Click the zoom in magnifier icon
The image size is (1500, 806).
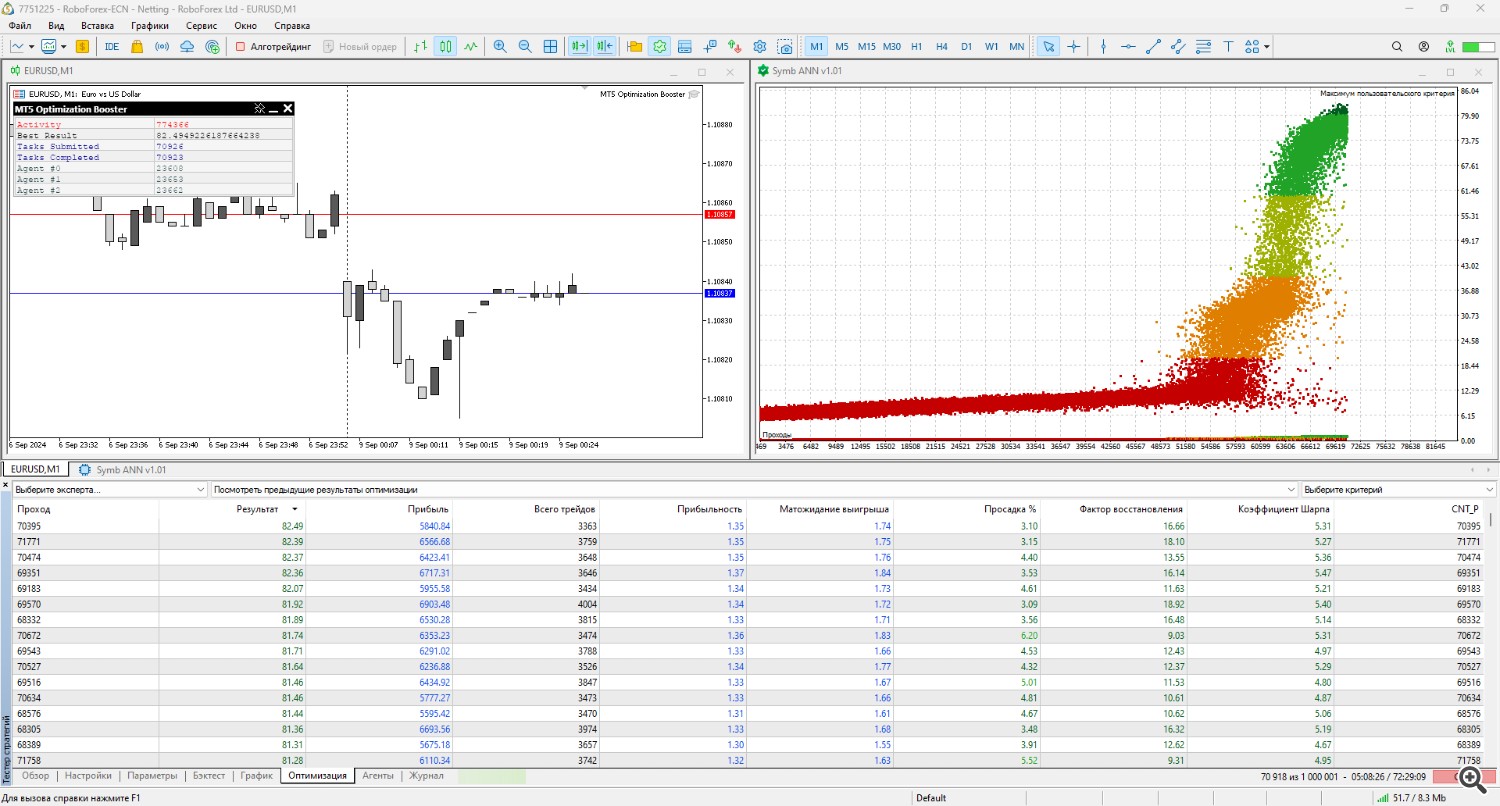click(500, 46)
